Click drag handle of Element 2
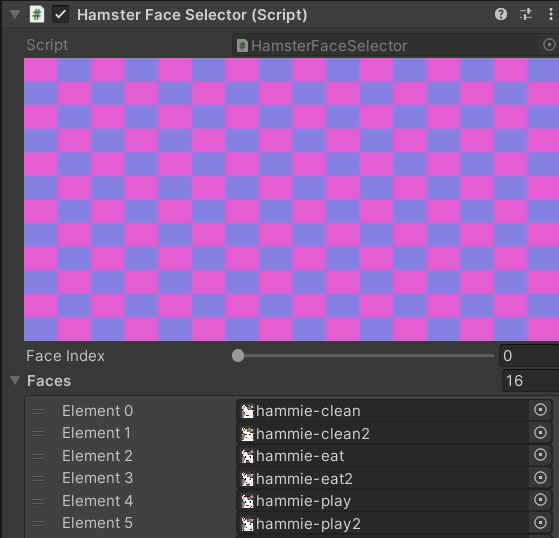The image size is (559, 538). [x=38, y=456]
